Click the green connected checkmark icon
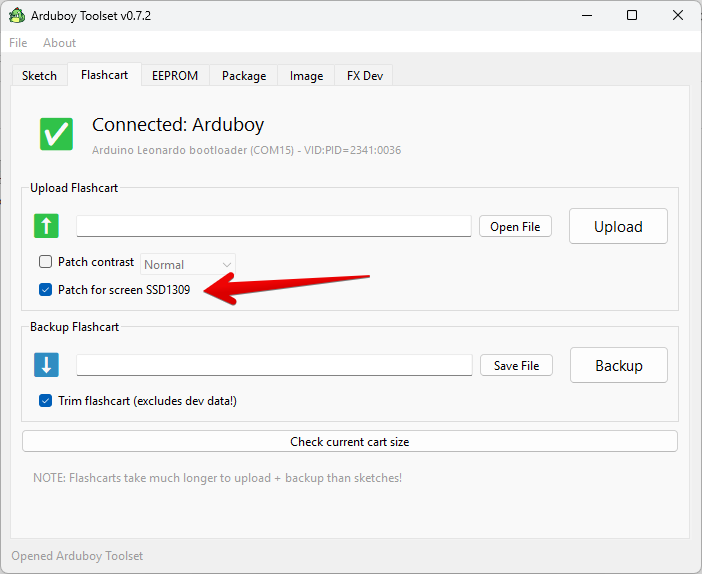The height and width of the screenshot is (574, 702). pos(56,134)
